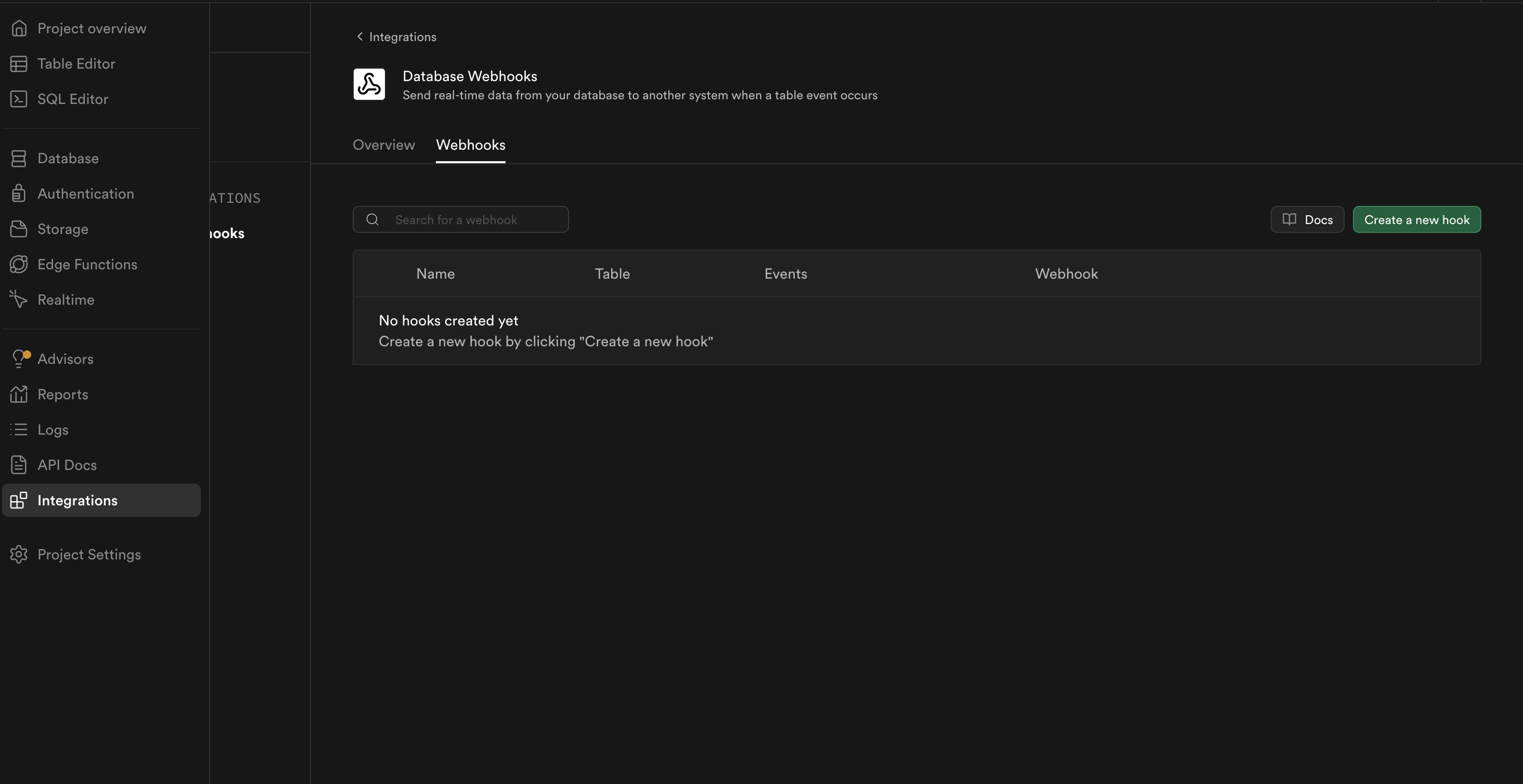1523x784 pixels.
Task: Click the Authentication lock icon
Action: (x=19, y=194)
